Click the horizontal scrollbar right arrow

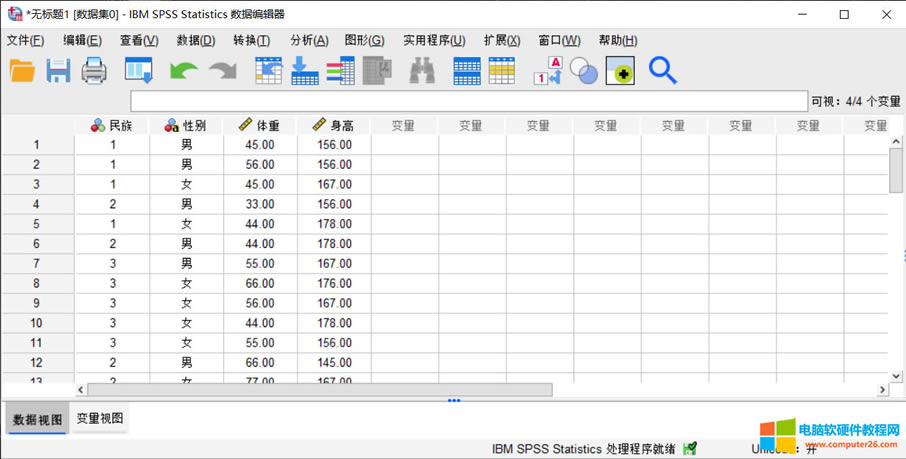tap(882, 390)
